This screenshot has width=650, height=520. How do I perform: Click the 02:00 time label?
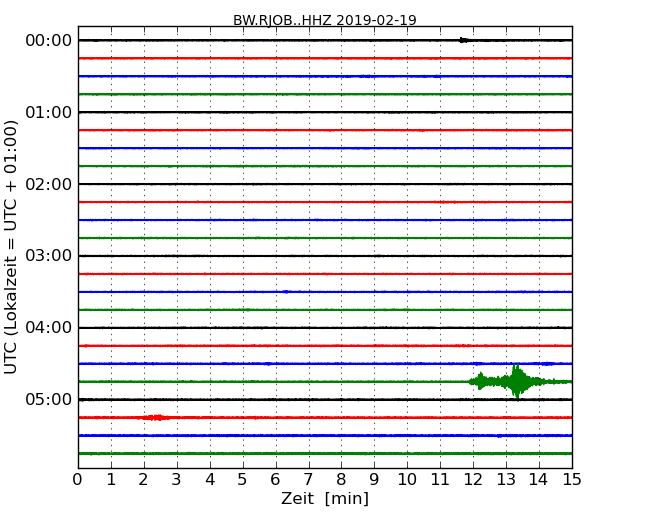coord(49,184)
